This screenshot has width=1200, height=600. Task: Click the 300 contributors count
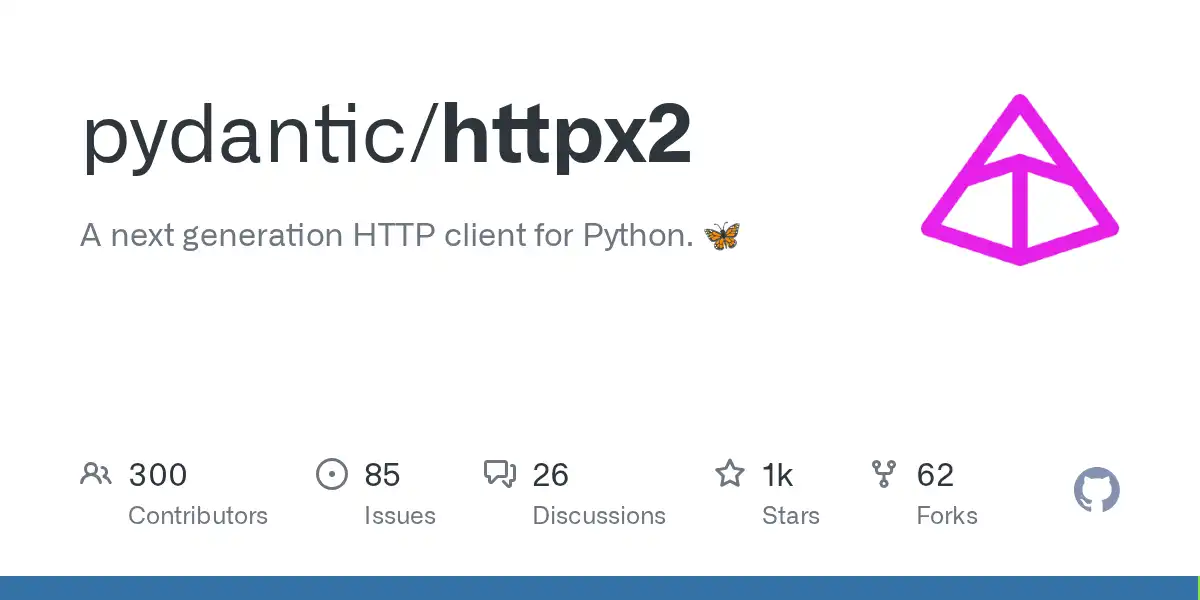click(158, 474)
